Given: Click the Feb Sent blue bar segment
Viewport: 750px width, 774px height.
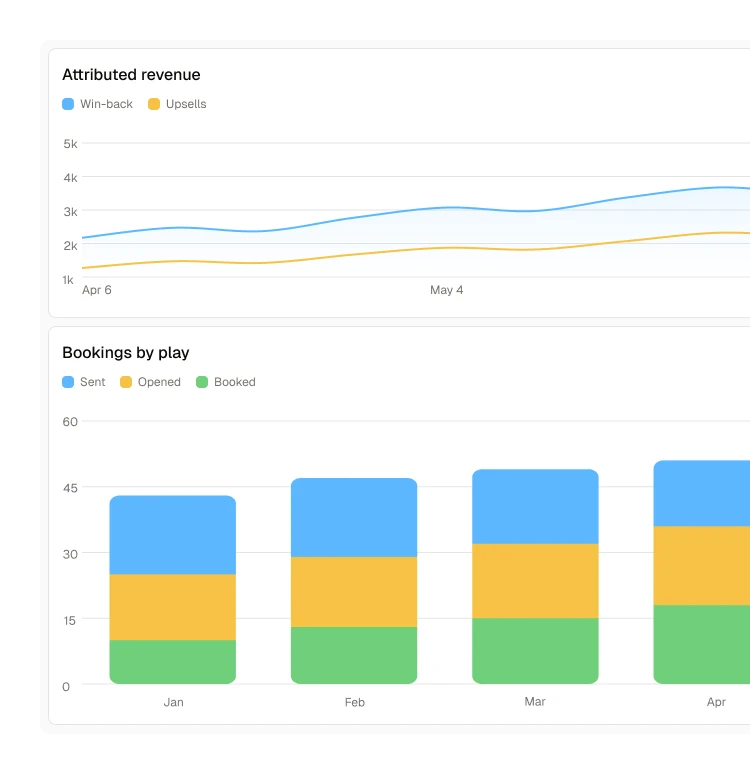Looking at the screenshot, I should (x=354, y=517).
